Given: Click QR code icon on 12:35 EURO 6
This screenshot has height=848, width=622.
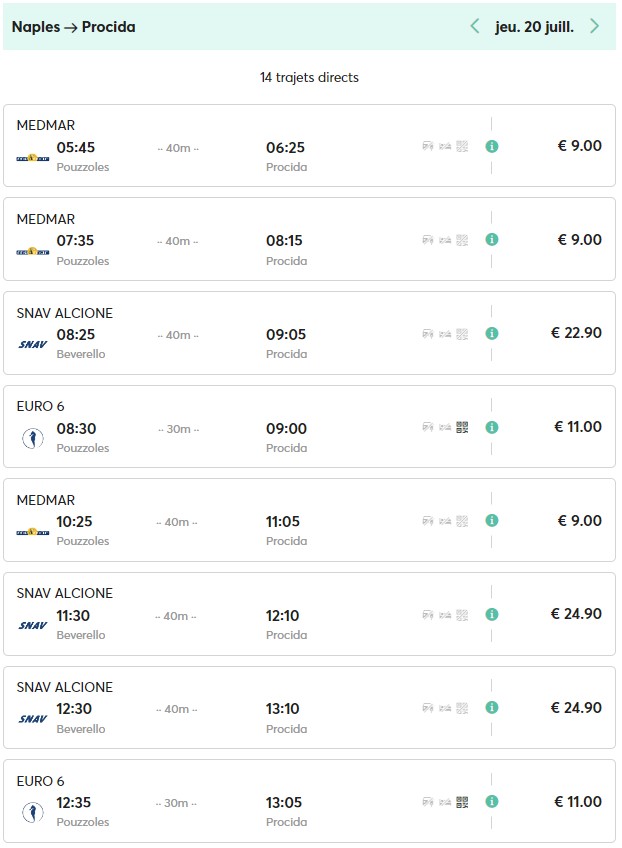Looking at the screenshot, I should point(462,801).
